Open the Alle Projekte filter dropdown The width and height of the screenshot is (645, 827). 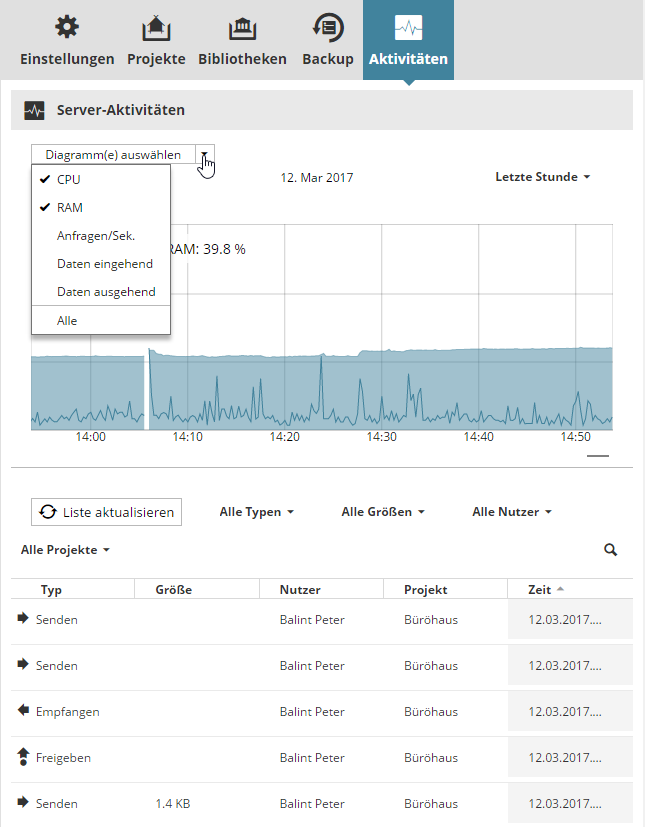point(65,550)
